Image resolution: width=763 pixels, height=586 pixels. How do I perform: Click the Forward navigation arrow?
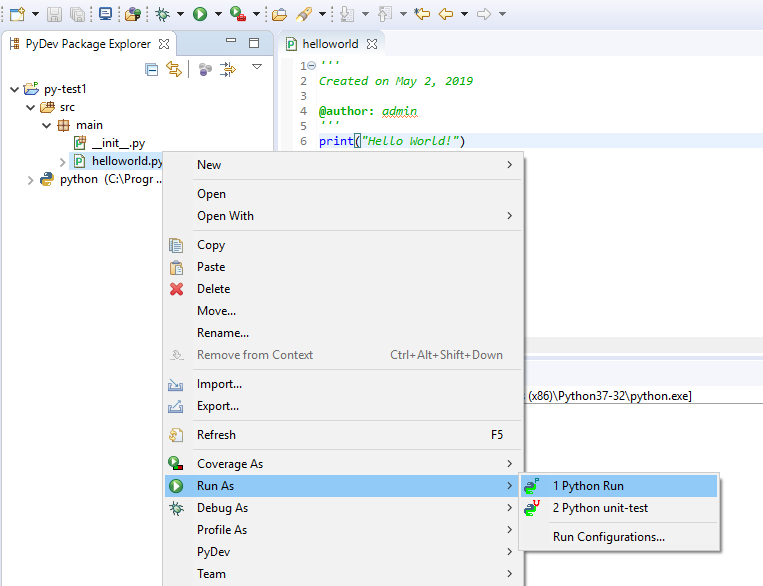484,14
